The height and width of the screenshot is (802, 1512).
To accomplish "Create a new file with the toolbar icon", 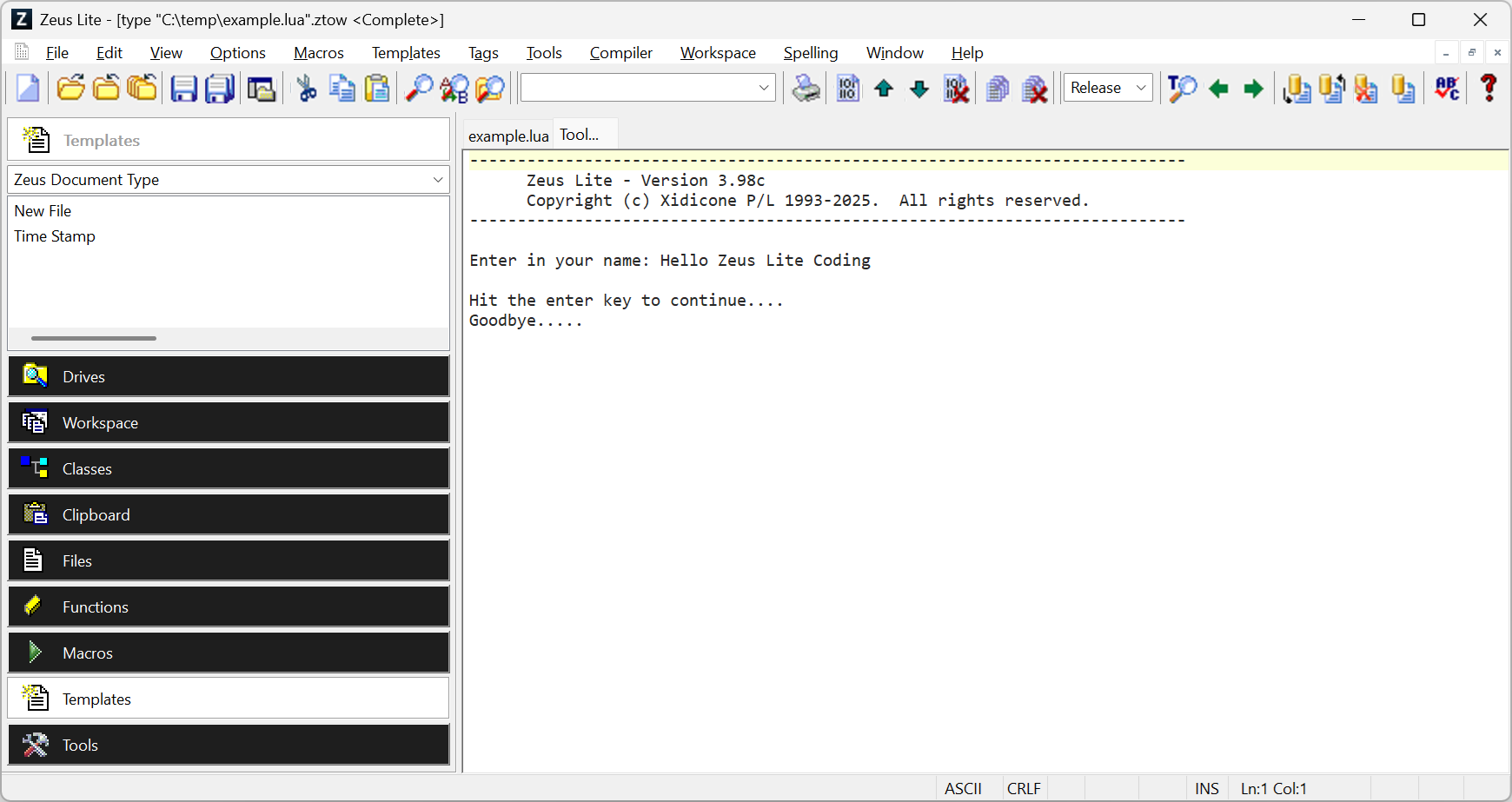I will coord(28,88).
